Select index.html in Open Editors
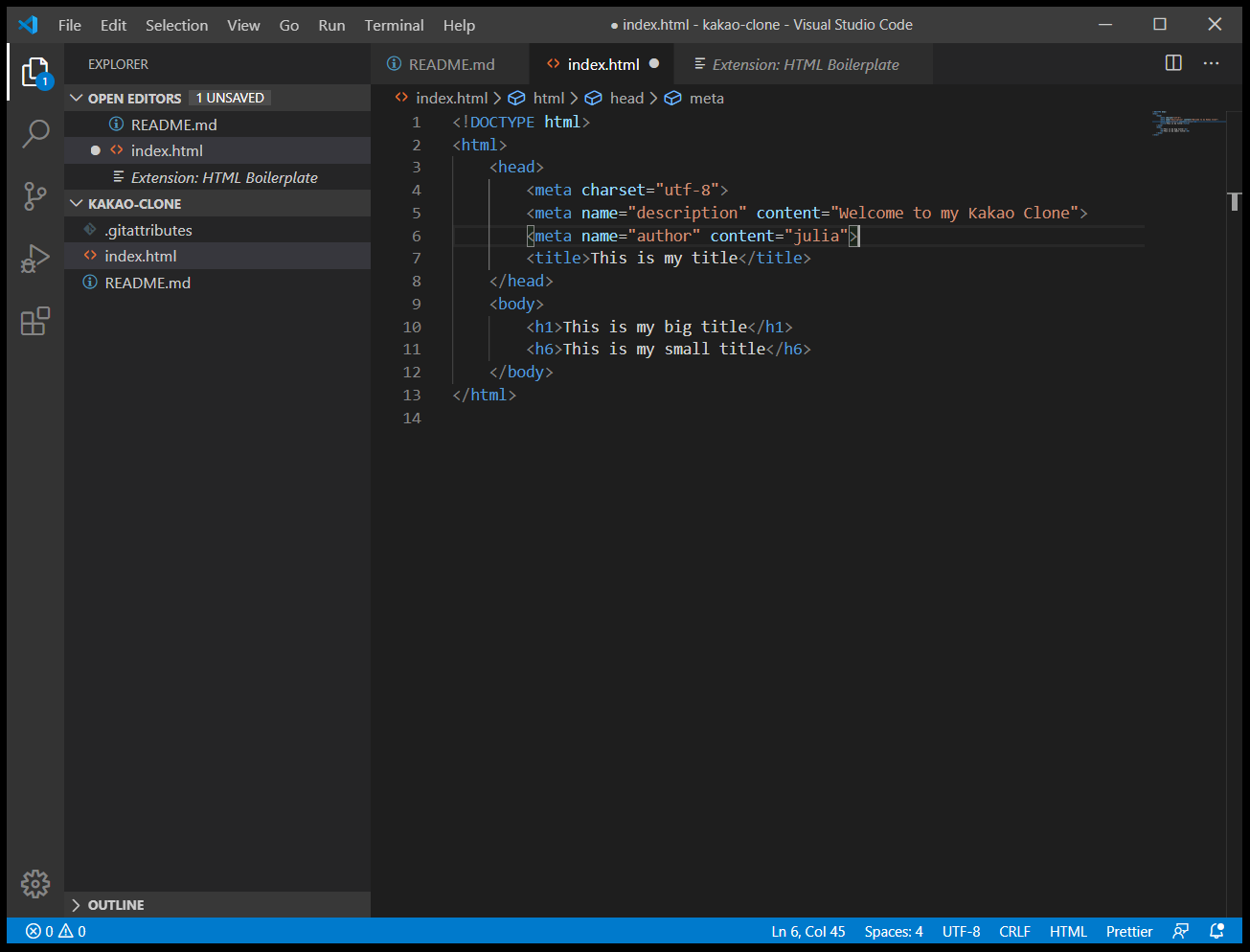This screenshot has width=1250, height=952. pos(217,150)
